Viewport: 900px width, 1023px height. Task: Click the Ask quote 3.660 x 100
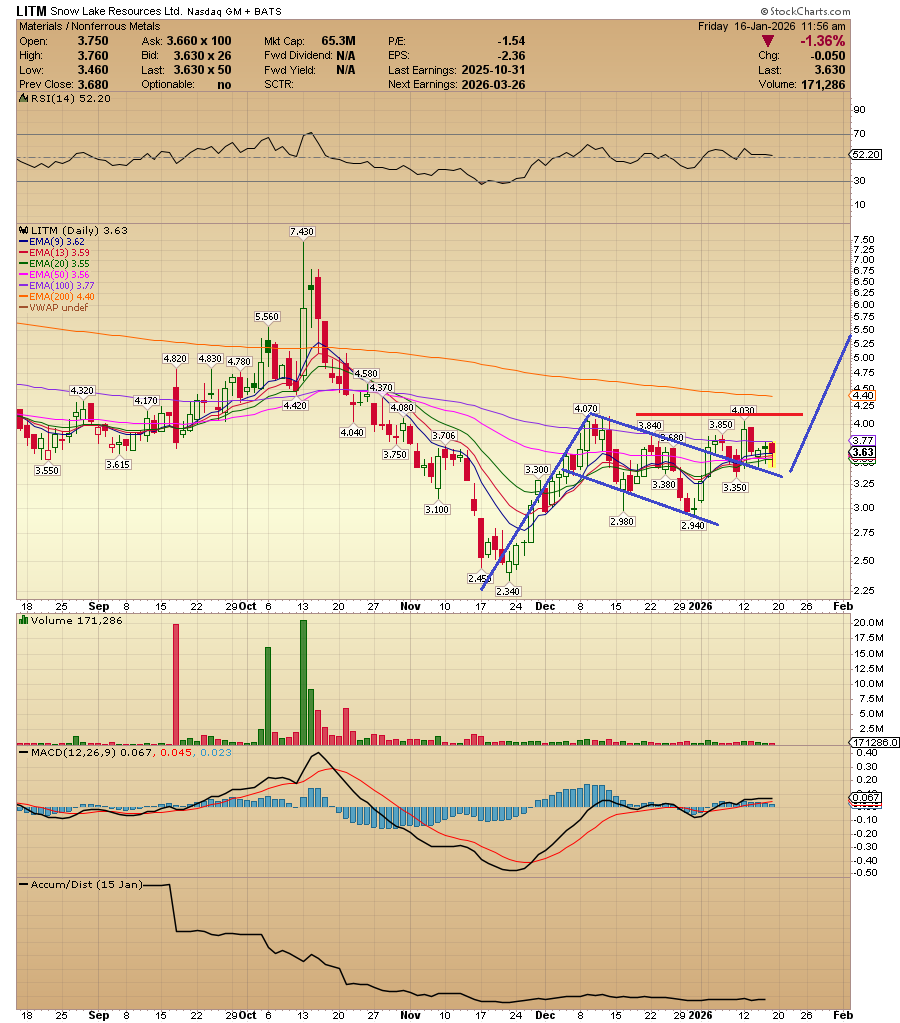point(198,41)
